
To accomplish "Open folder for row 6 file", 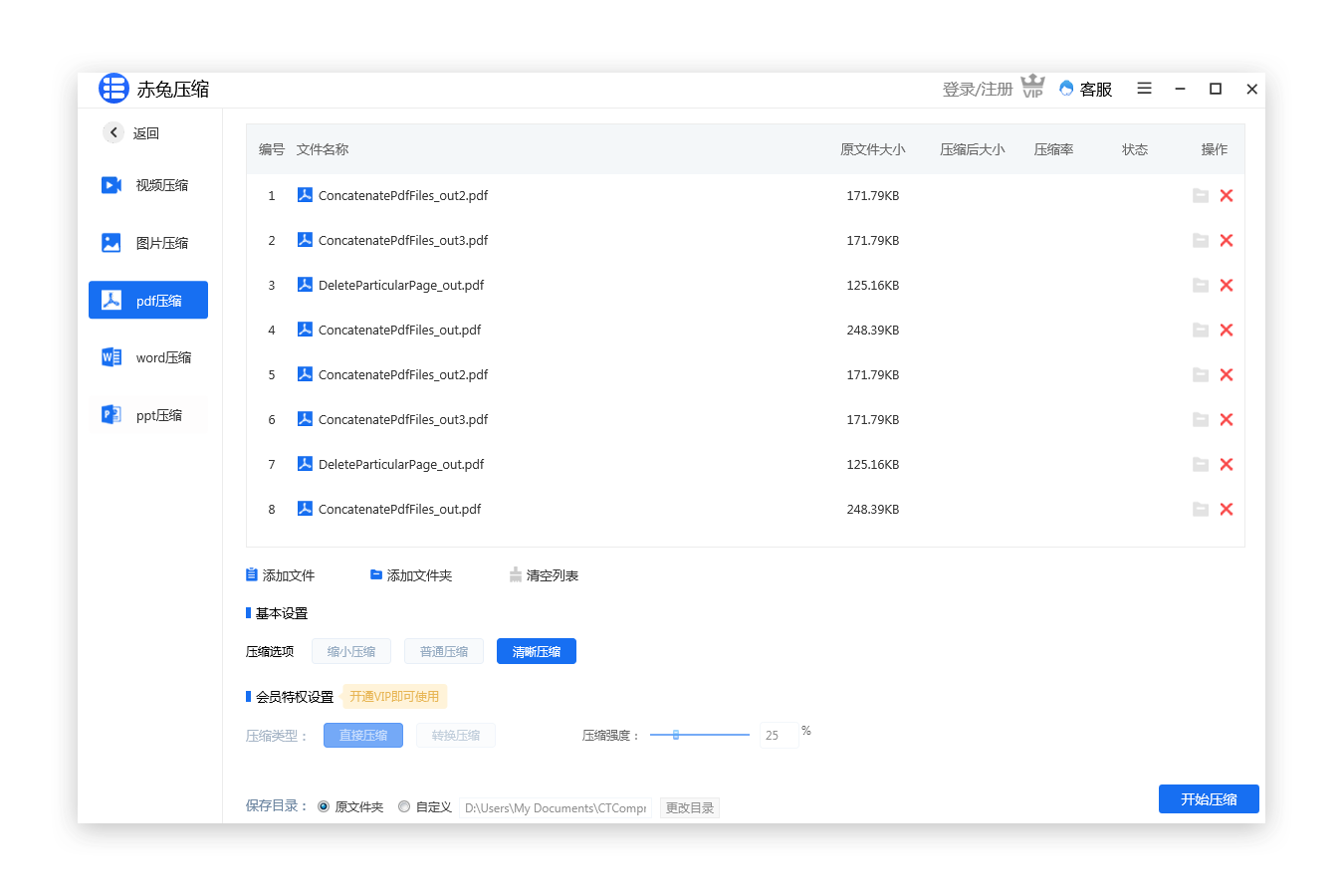I will point(1201,420).
